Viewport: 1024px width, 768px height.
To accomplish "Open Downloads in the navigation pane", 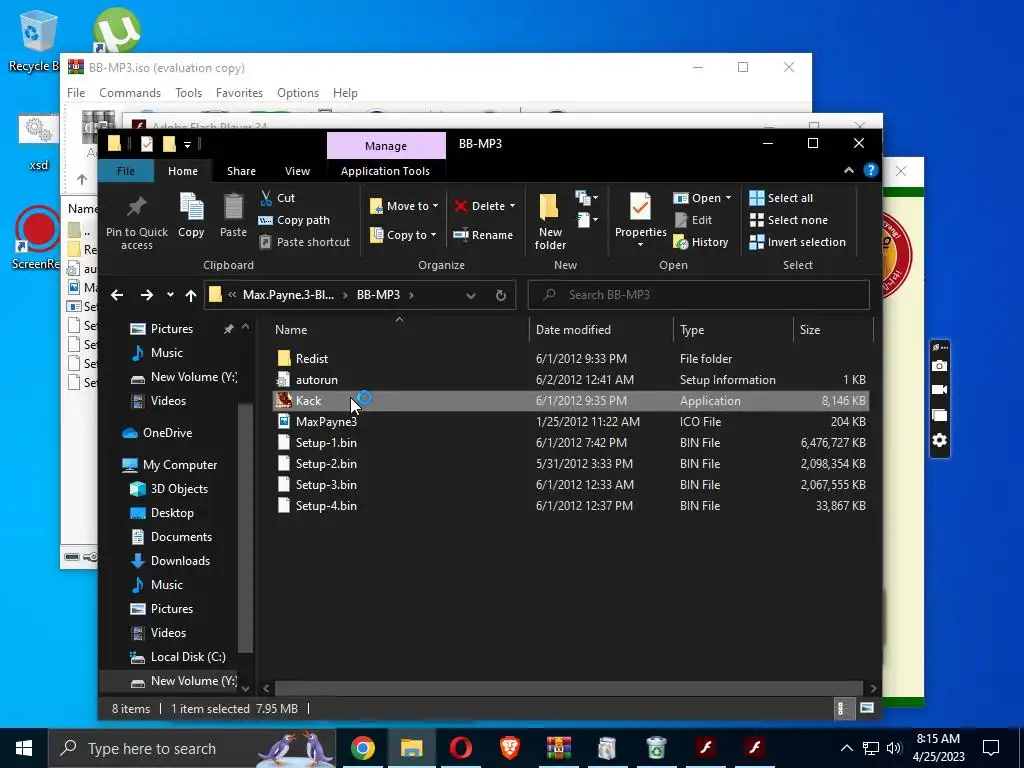I will 180,561.
